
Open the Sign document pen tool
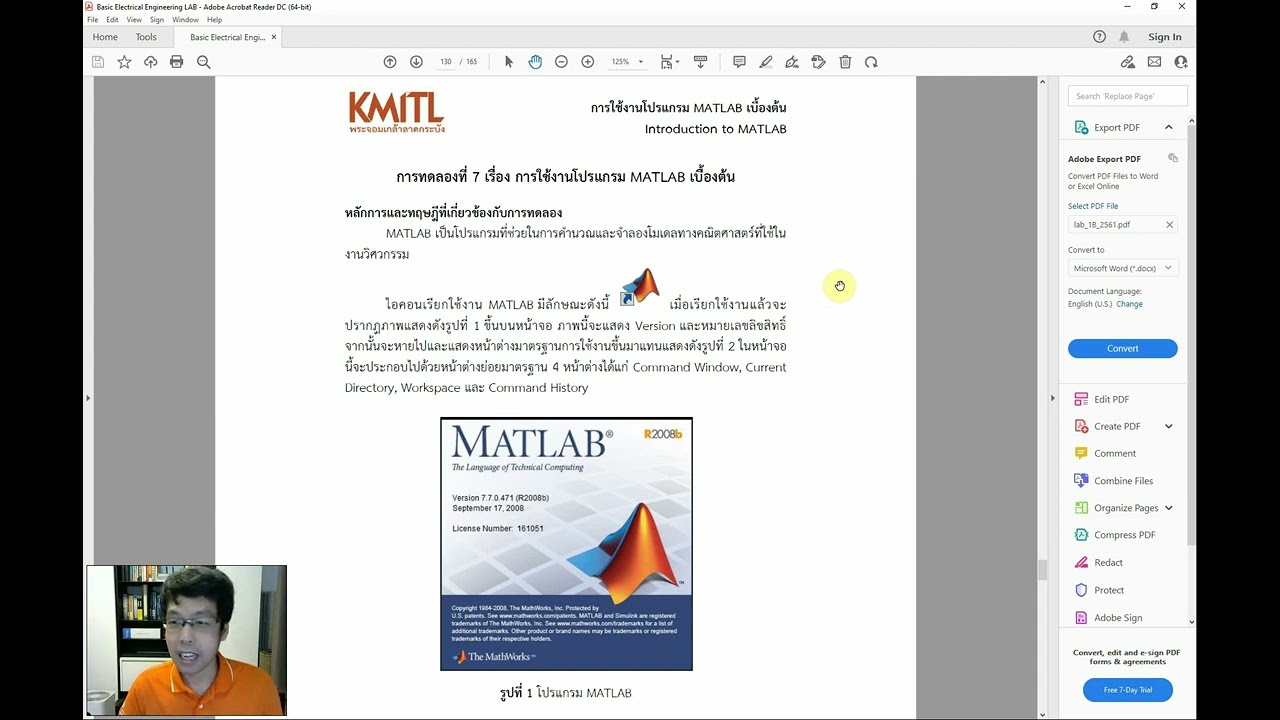pyautogui.click(x=792, y=62)
